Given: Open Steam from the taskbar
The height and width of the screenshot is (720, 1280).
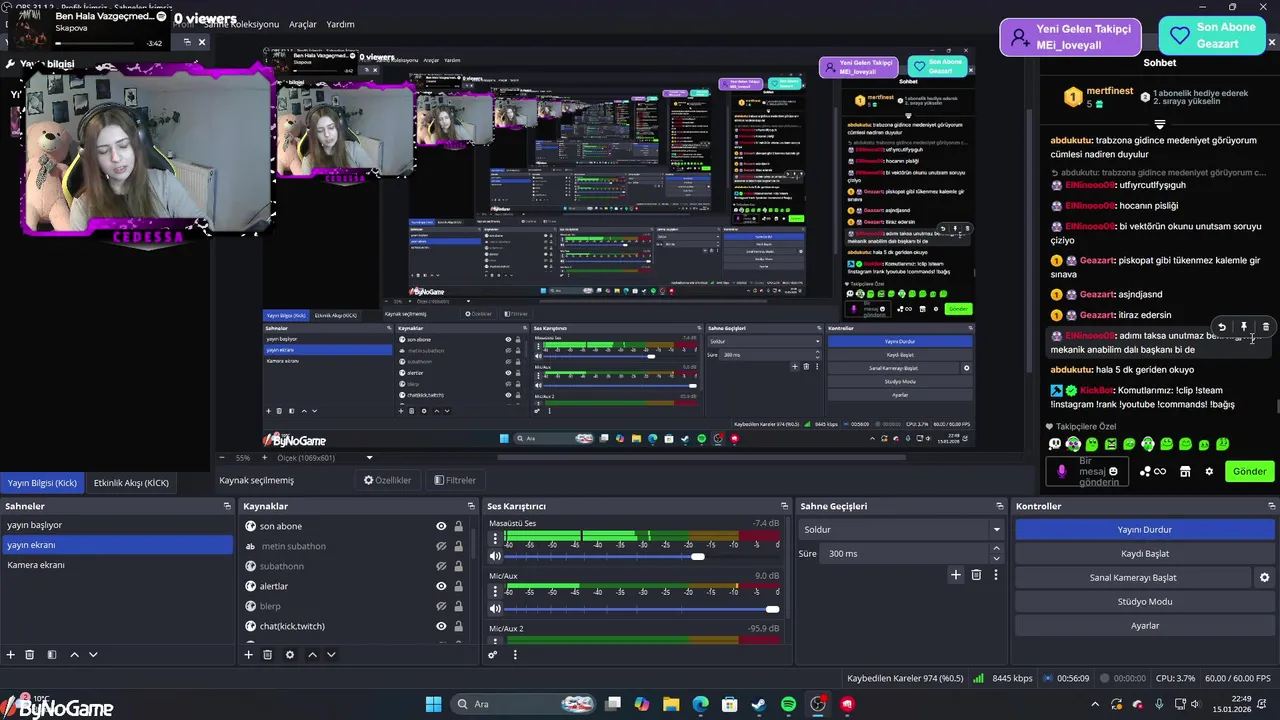Looking at the screenshot, I should pos(758,704).
